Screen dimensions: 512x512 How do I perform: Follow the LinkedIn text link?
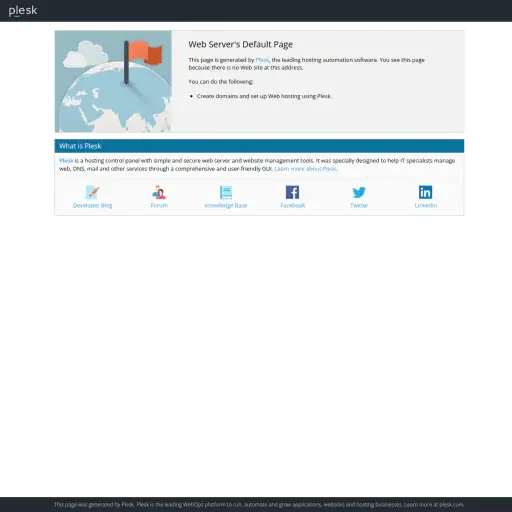426,205
